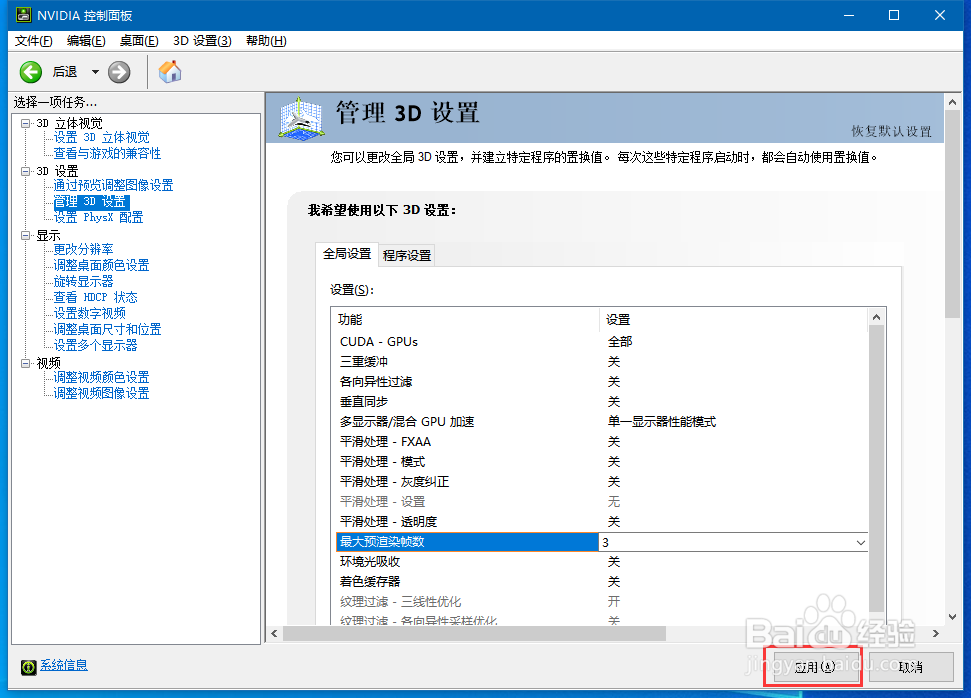Go to the home page icon
Viewport: 971px width, 698px height.
(170, 72)
